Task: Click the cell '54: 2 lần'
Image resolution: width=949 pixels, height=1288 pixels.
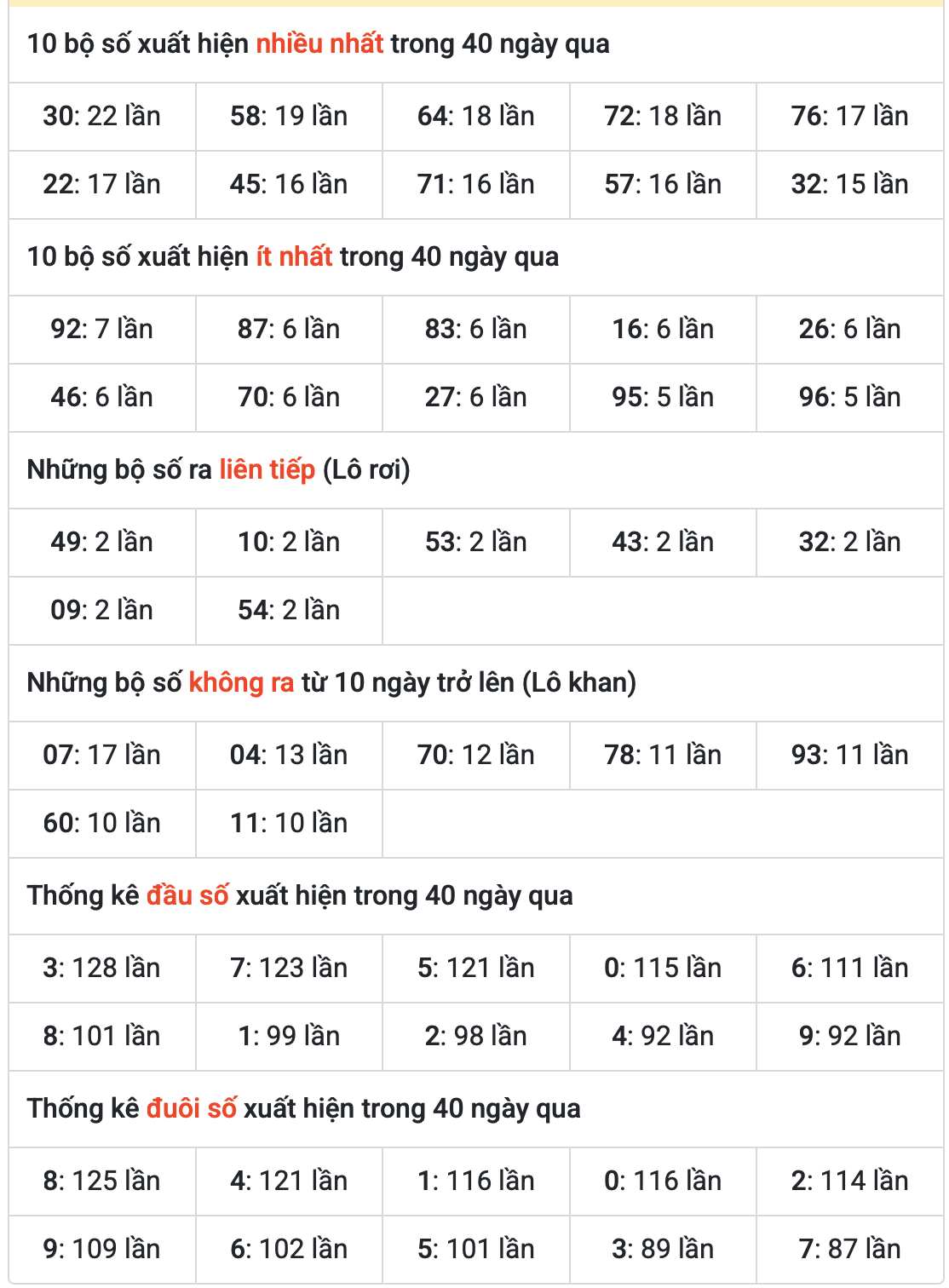Action: tap(289, 611)
